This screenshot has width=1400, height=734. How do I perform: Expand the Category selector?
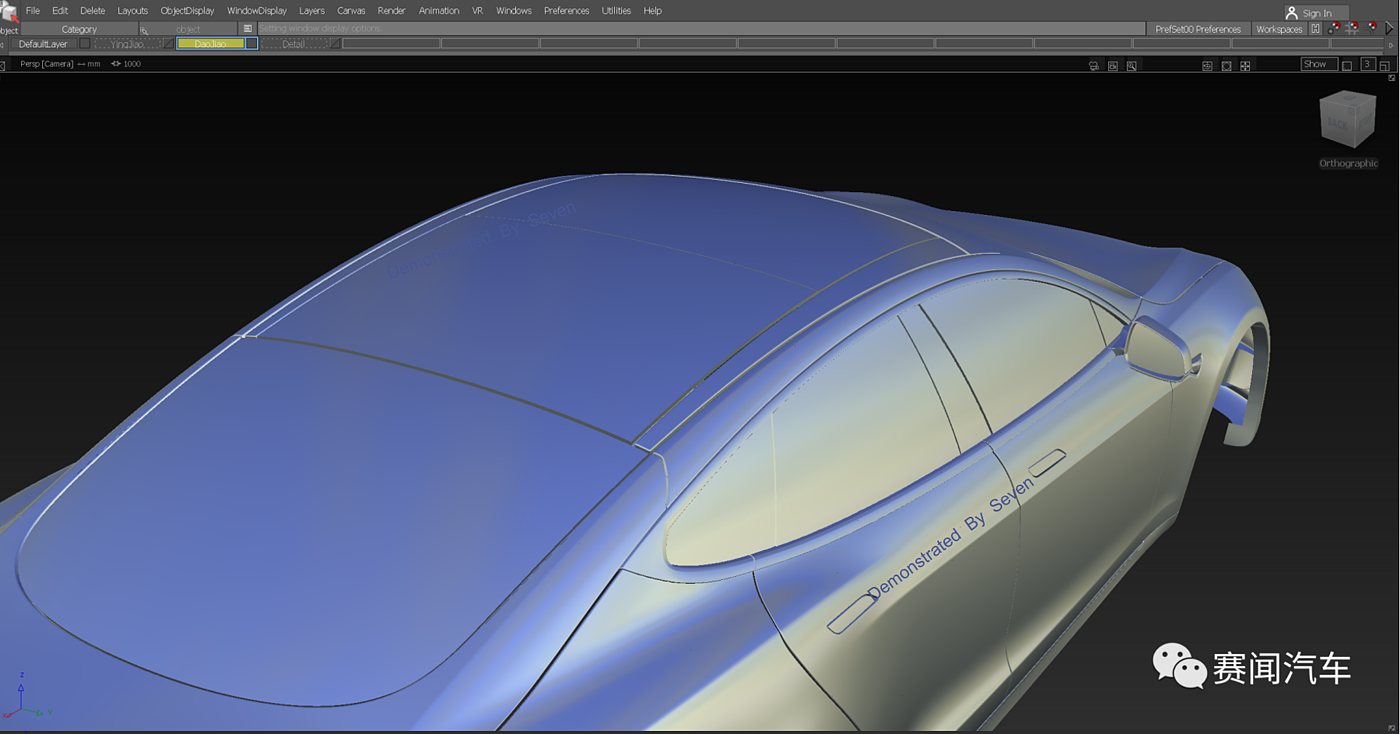79,29
